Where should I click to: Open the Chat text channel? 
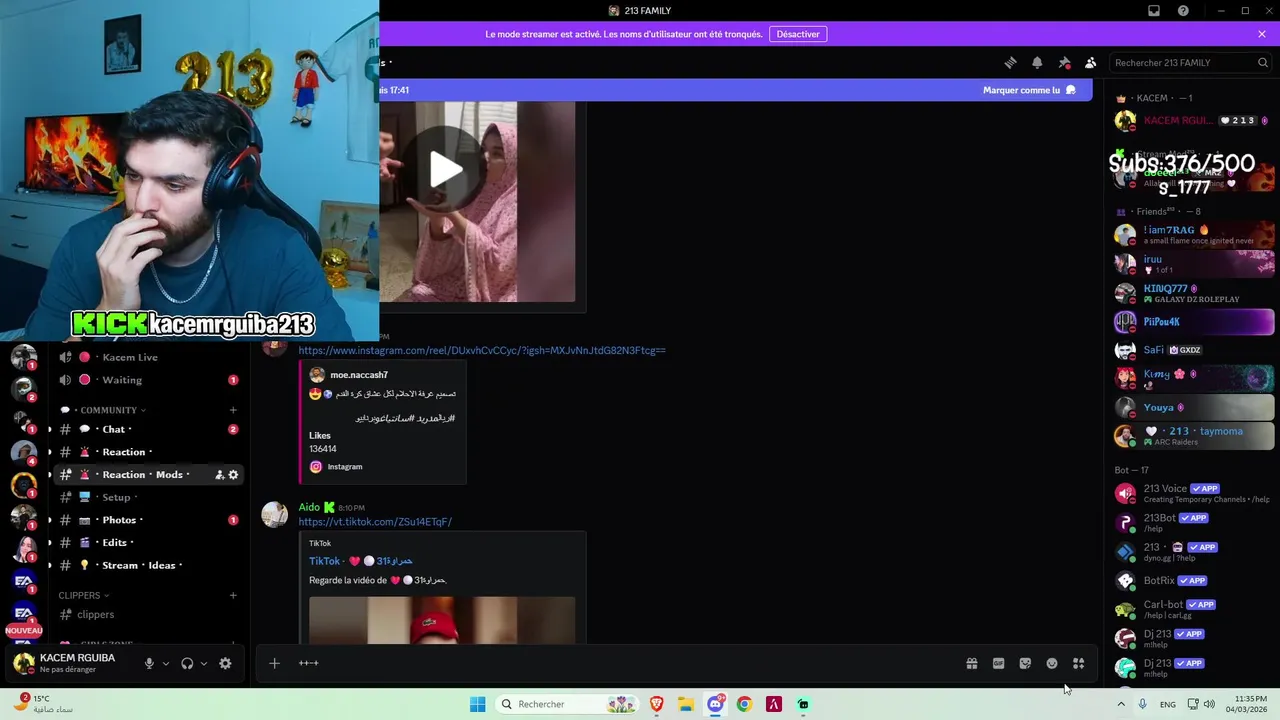150,429
